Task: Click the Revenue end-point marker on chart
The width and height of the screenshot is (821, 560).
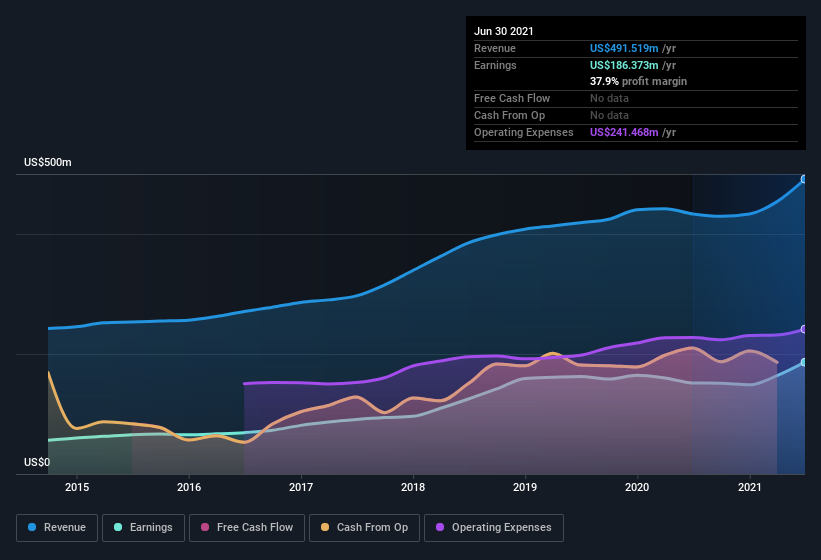Action: [x=804, y=179]
